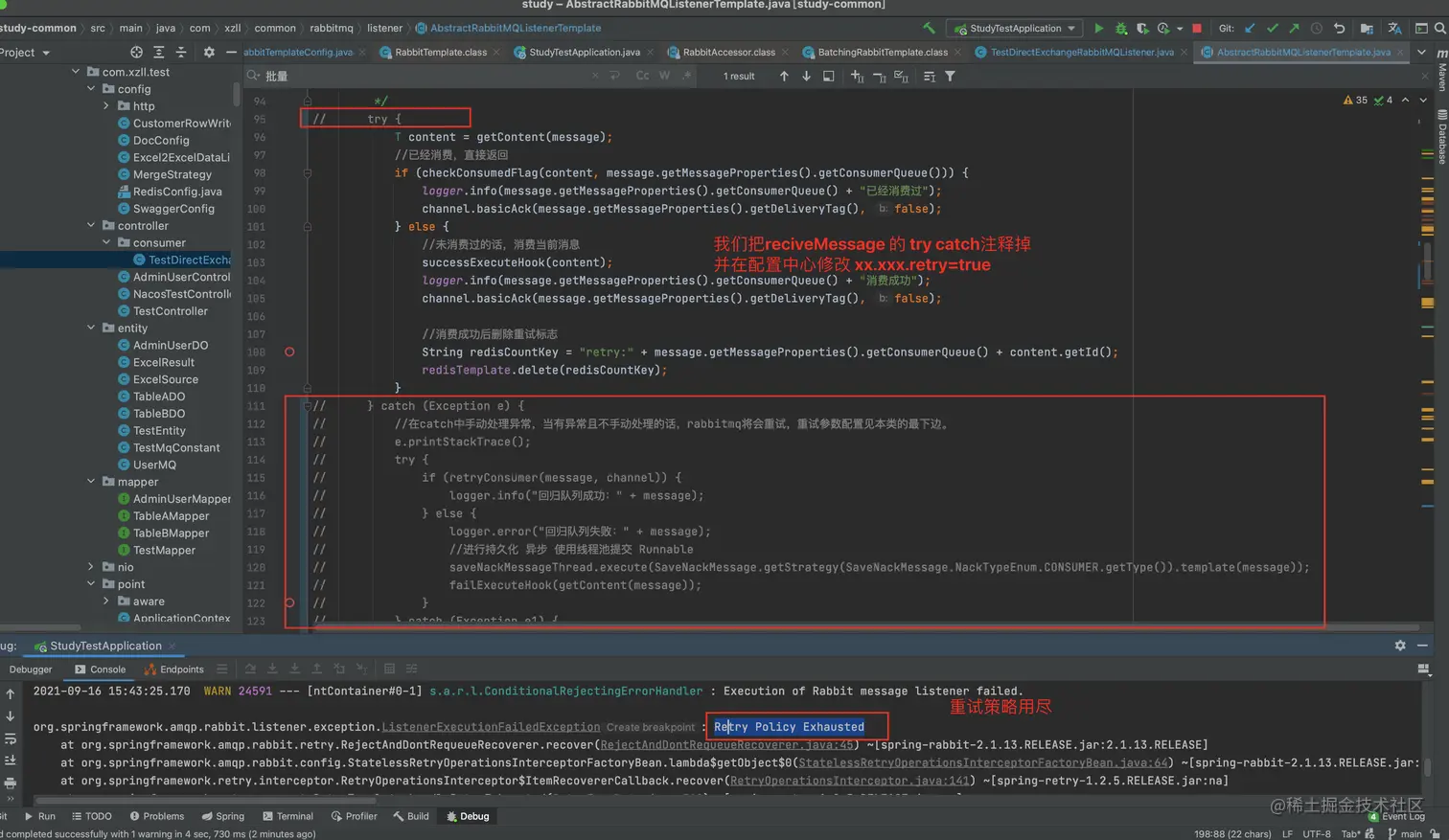Toggle Words (W) option in find bar

[664, 76]
